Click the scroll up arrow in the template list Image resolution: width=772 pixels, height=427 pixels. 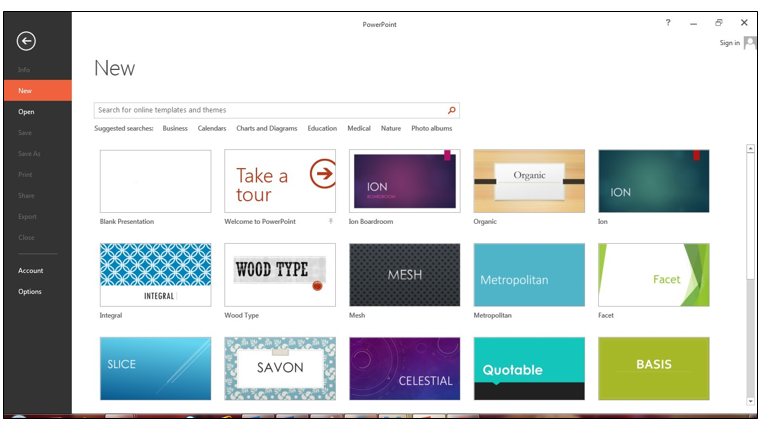click(751, 149)
